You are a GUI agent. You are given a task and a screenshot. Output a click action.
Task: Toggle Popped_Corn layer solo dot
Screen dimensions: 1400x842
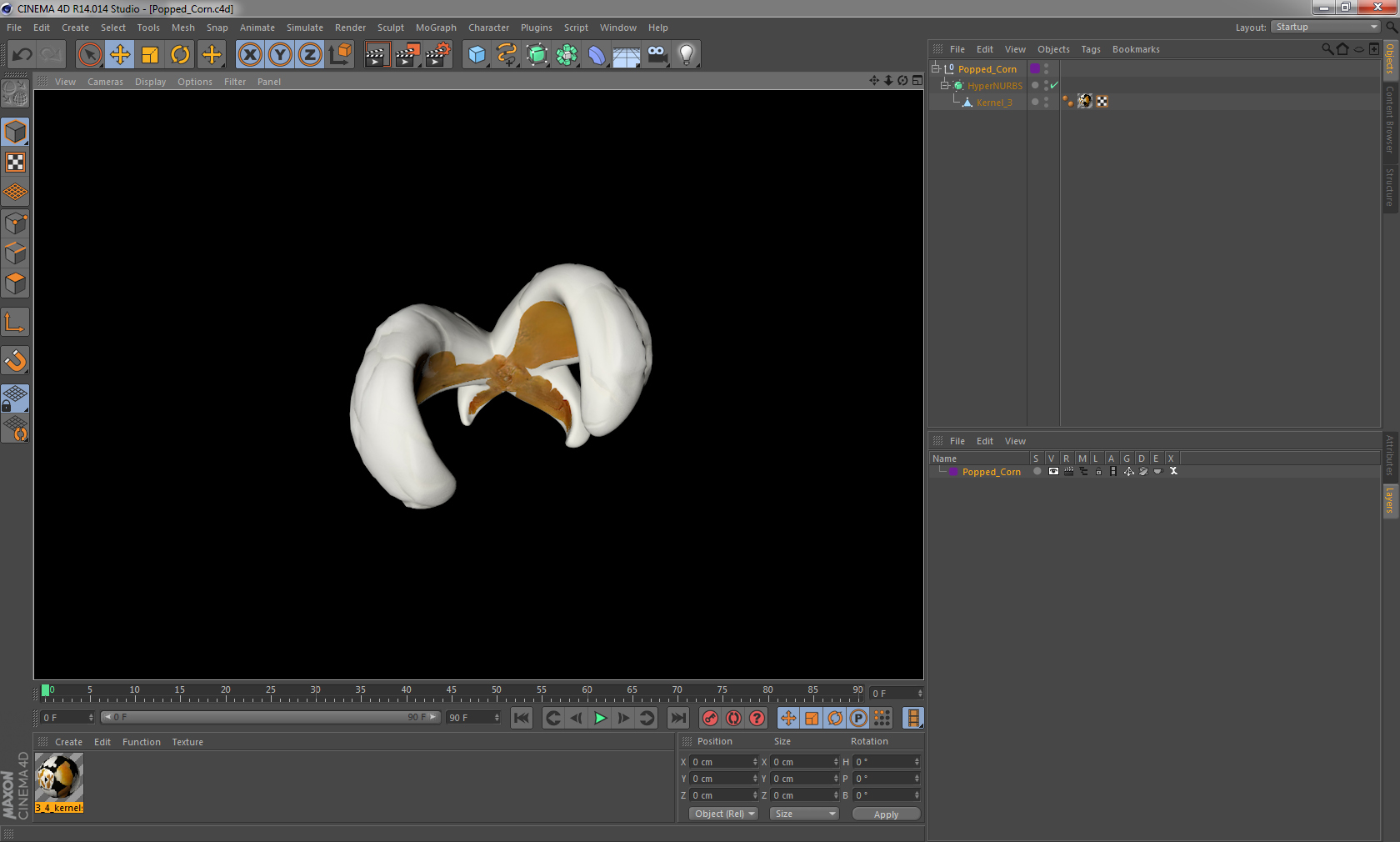tap(1037, 471)
